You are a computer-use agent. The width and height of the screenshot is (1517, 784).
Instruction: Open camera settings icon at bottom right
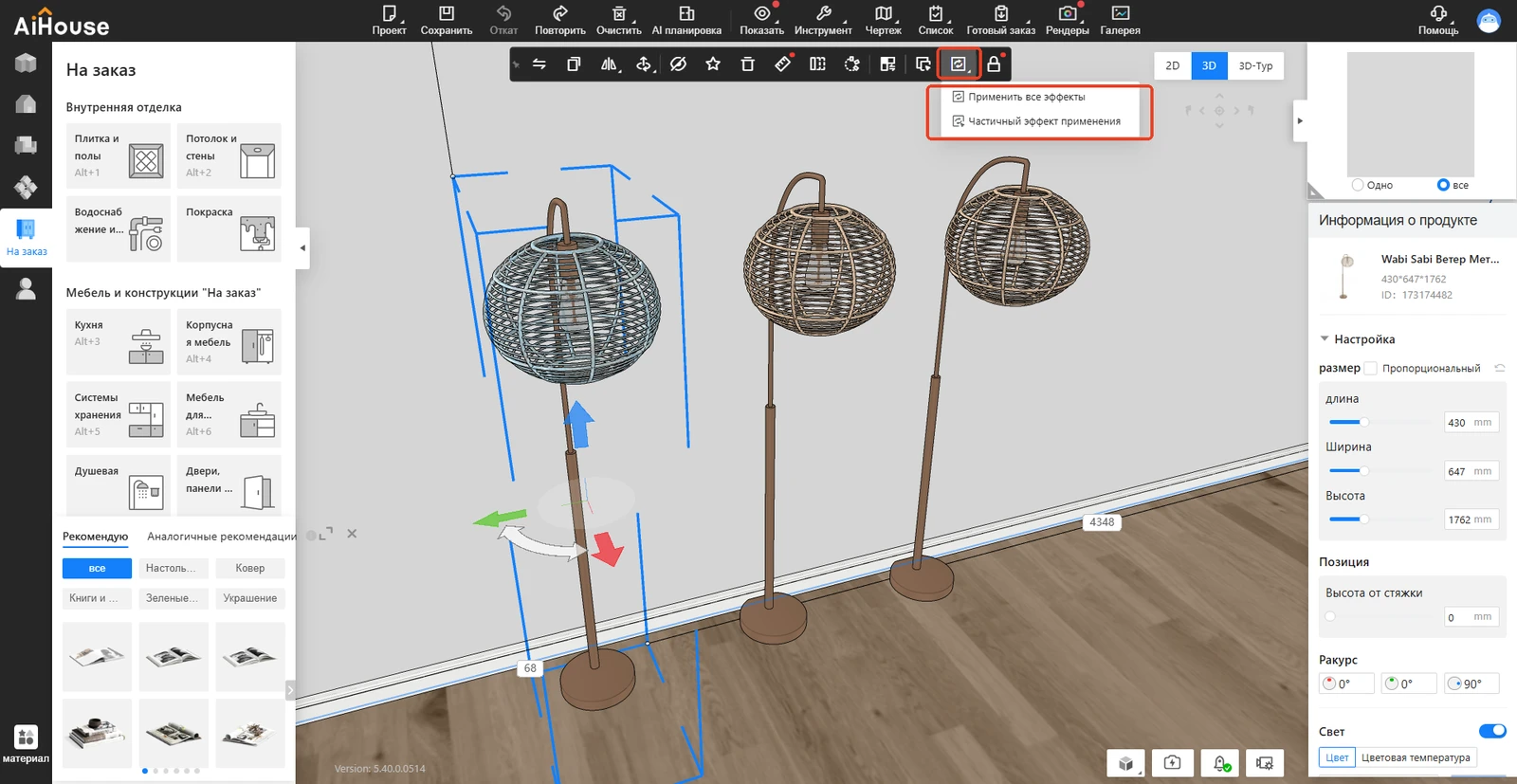(1264, 763)
